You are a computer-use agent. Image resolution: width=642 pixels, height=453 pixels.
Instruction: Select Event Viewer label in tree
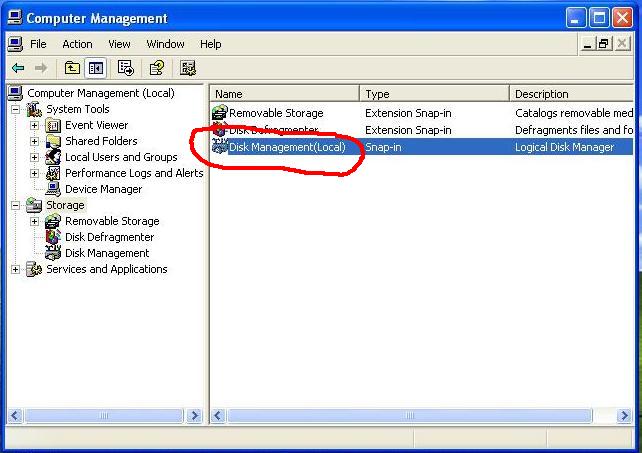click(x=97, y=125)
